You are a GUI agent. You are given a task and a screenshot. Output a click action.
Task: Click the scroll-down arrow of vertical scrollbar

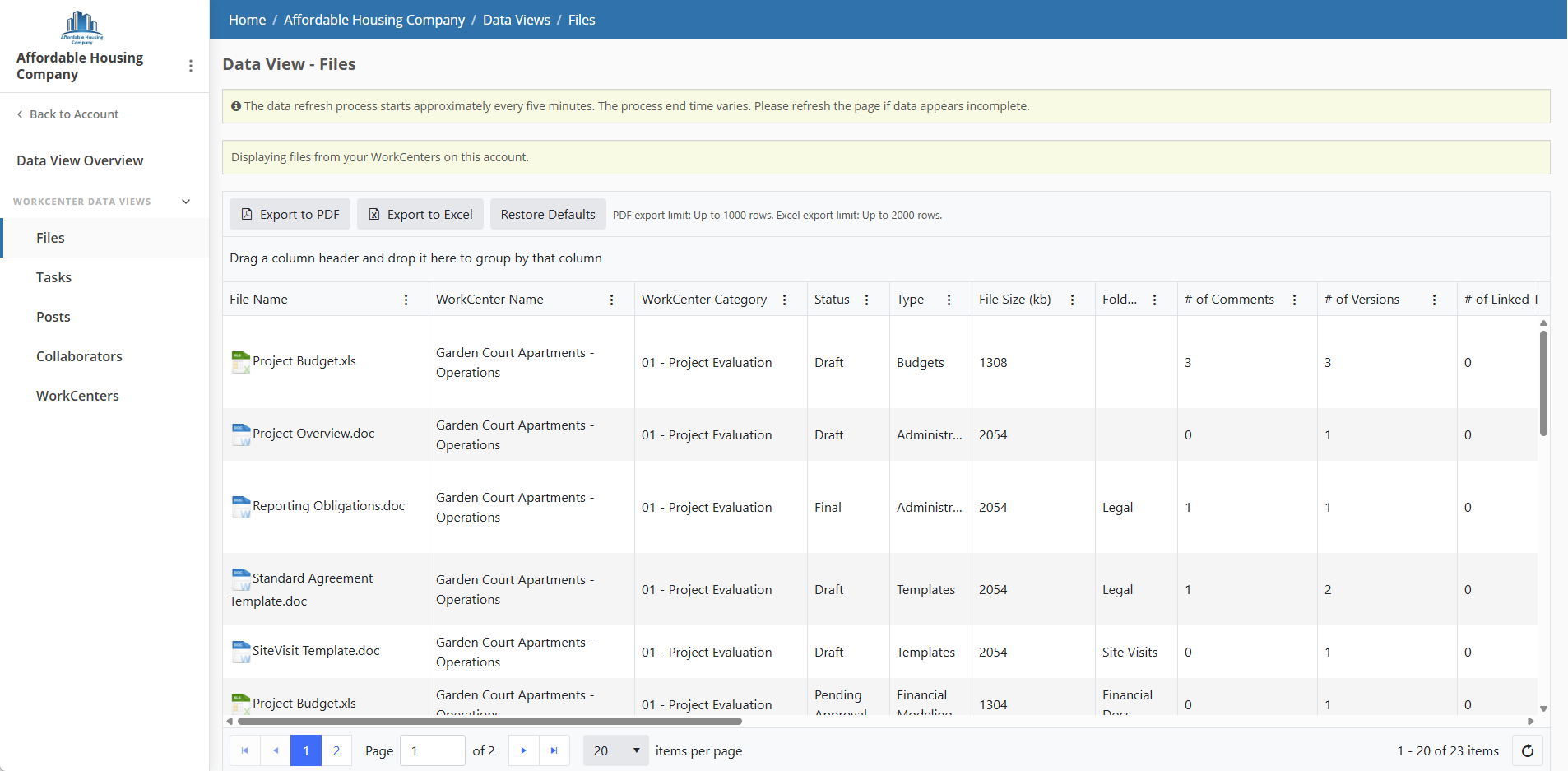(1543, 708)
